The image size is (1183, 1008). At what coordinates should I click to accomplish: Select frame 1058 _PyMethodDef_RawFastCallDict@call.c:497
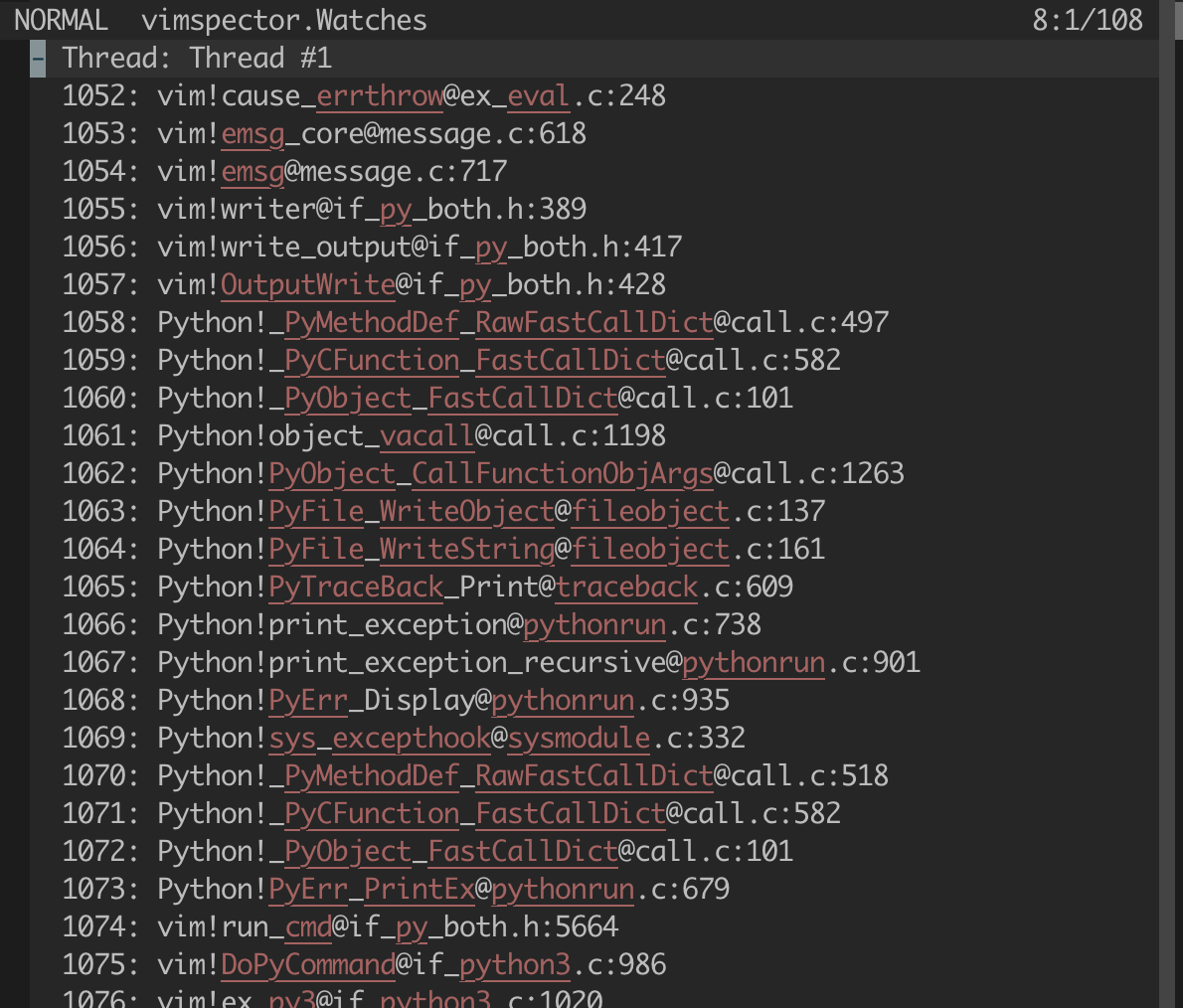(x=475, y=323)
